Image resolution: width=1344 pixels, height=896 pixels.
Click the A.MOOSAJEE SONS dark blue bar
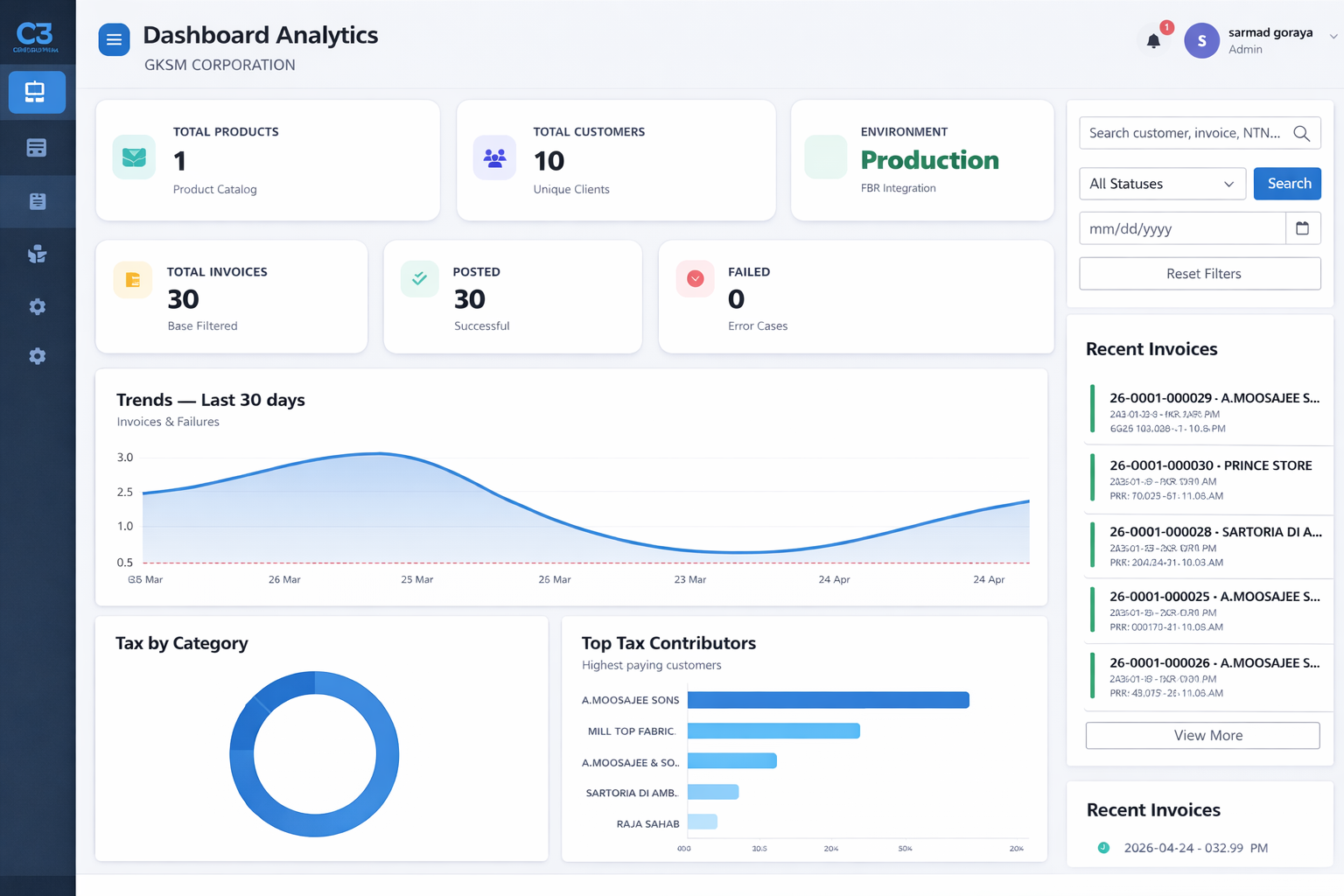click(x=828, y=700)
